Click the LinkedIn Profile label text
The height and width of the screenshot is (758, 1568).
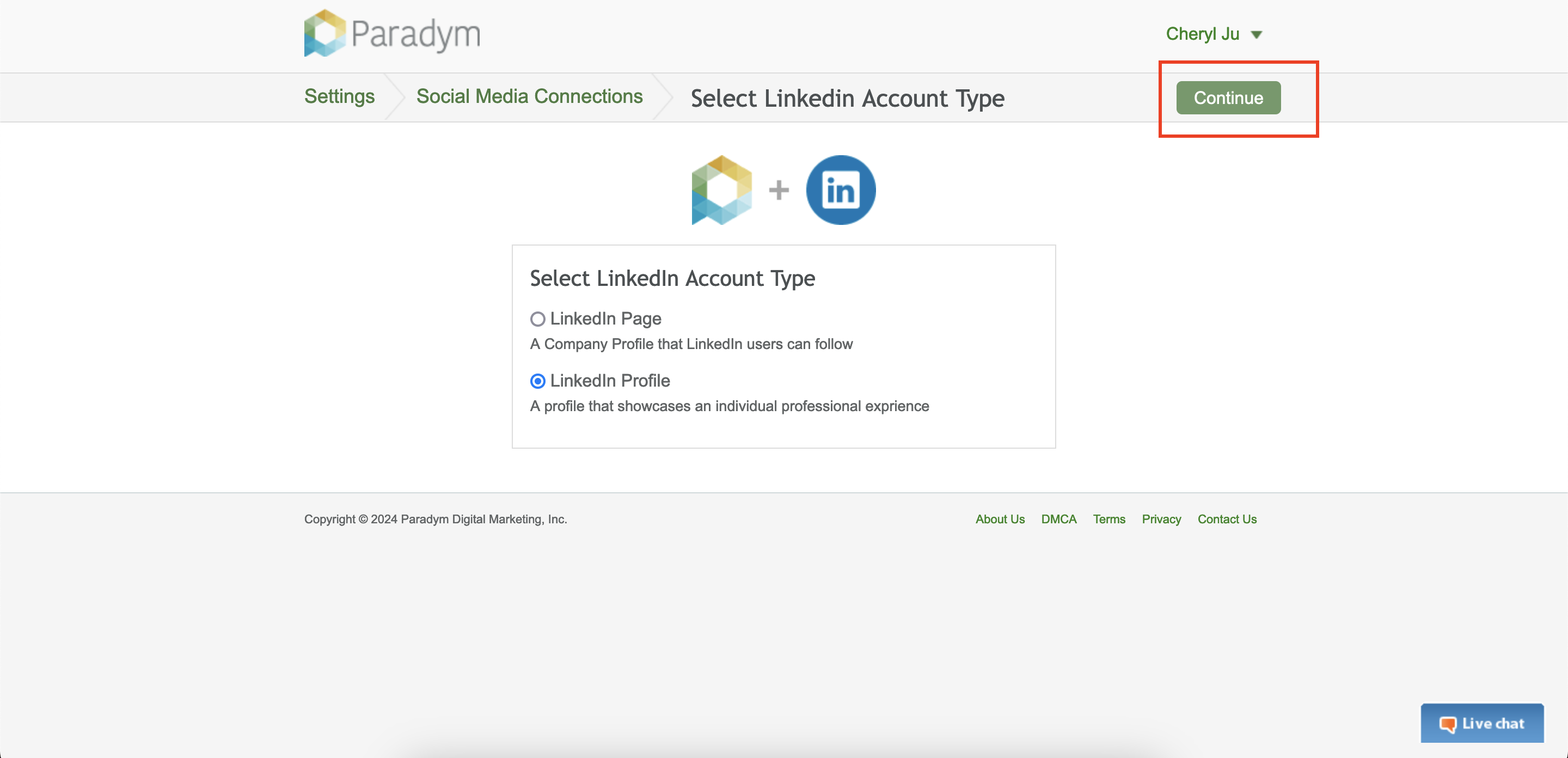[610, 381]
